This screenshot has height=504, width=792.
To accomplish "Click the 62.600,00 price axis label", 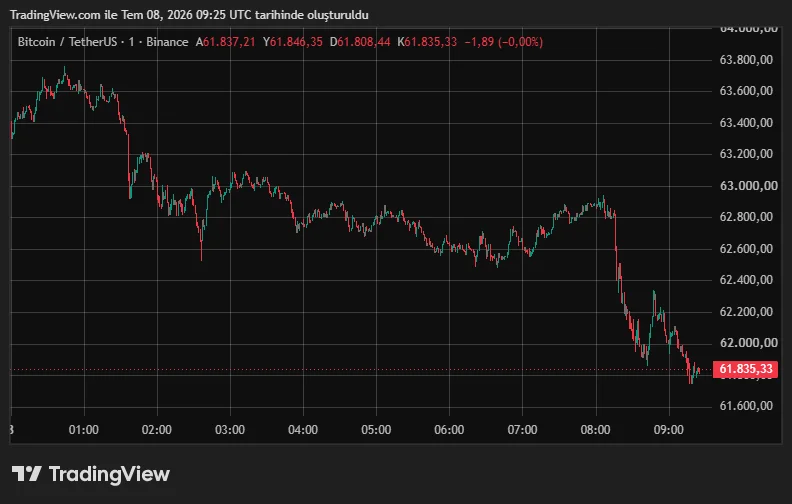I will [746, 249].
